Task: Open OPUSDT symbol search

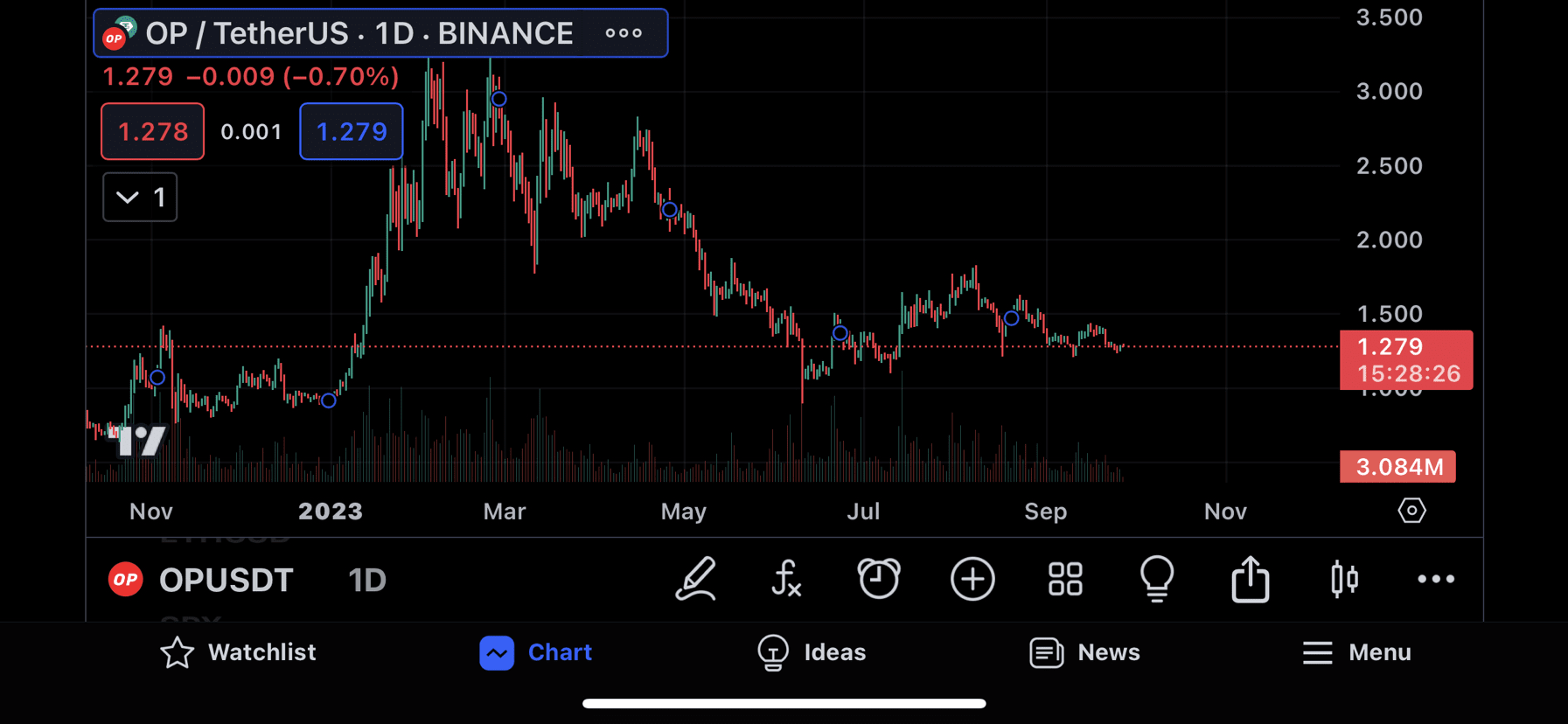Action: 225,580
